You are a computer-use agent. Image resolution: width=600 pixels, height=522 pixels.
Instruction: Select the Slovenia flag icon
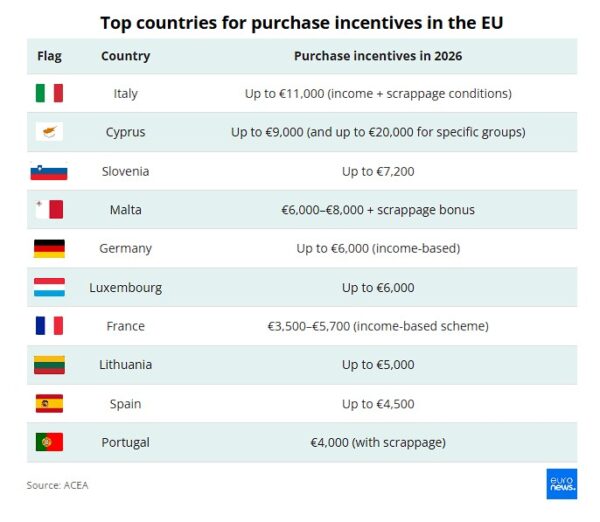(49, 171)
